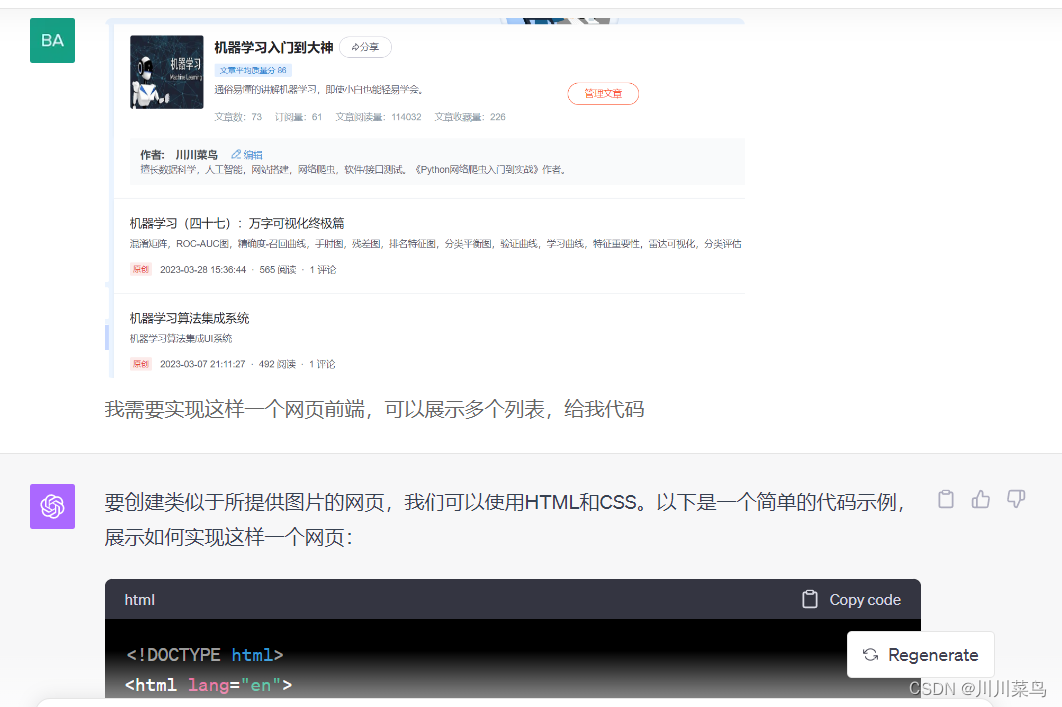Viewport: 1062px width, 707px height.
Task: Click the purple ChatGPT logo avatar
Action: click(x=52, y=506)
